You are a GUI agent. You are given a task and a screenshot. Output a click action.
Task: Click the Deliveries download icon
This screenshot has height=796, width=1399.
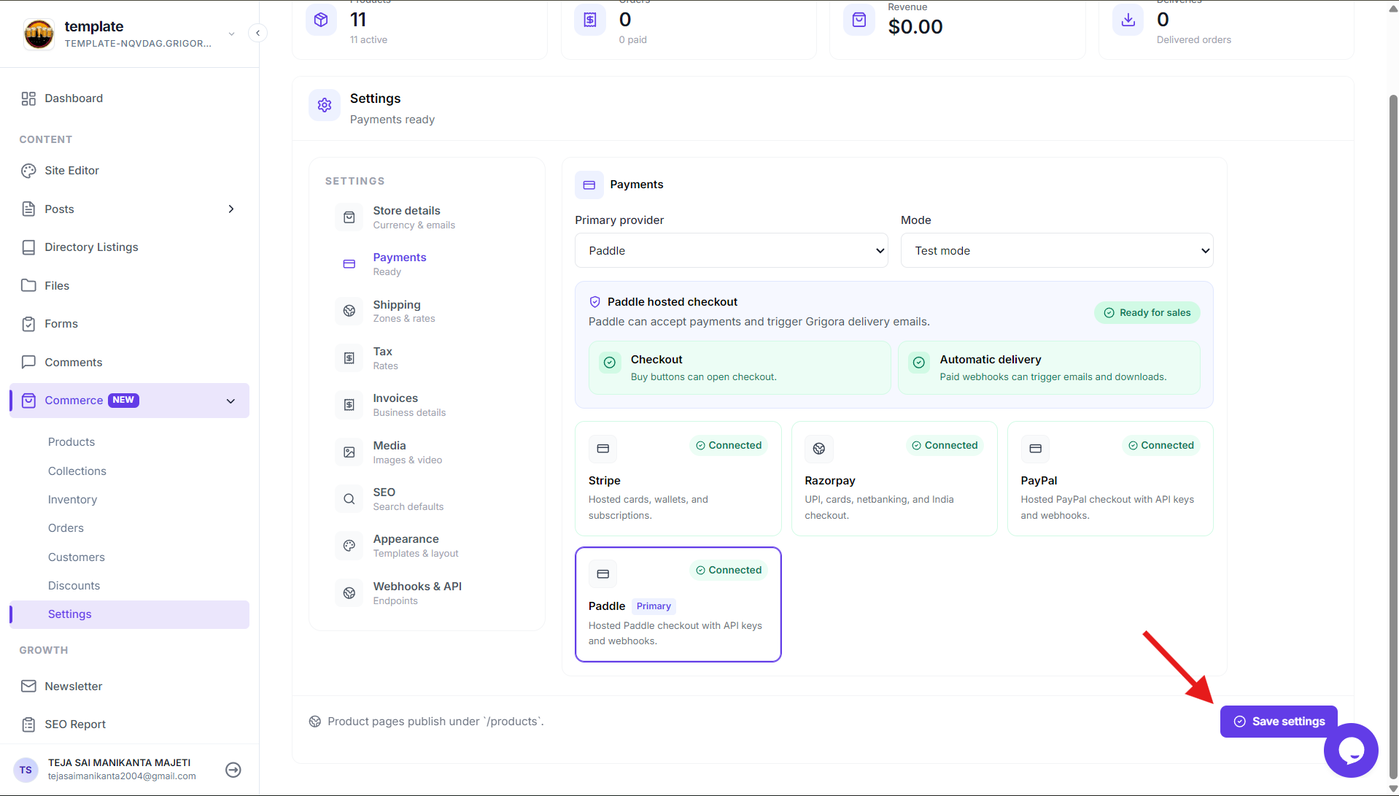[1128, 20]
